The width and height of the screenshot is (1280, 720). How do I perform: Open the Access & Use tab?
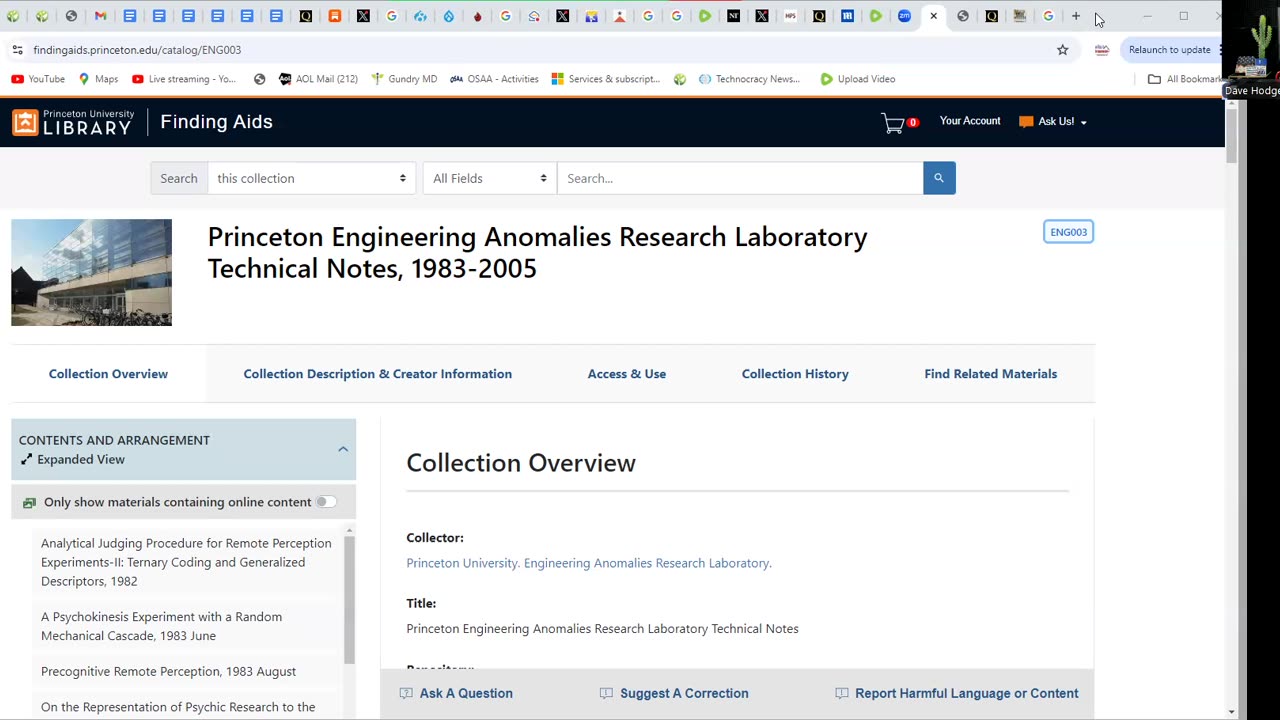tap(627, 374)
